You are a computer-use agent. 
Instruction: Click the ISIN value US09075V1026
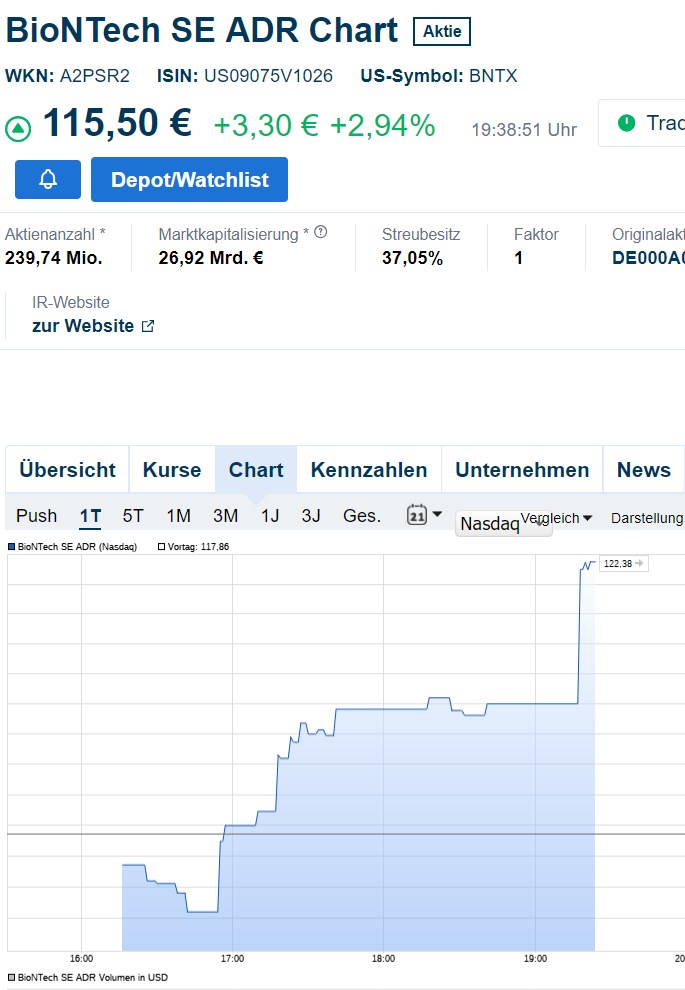(x=268, y=76)
